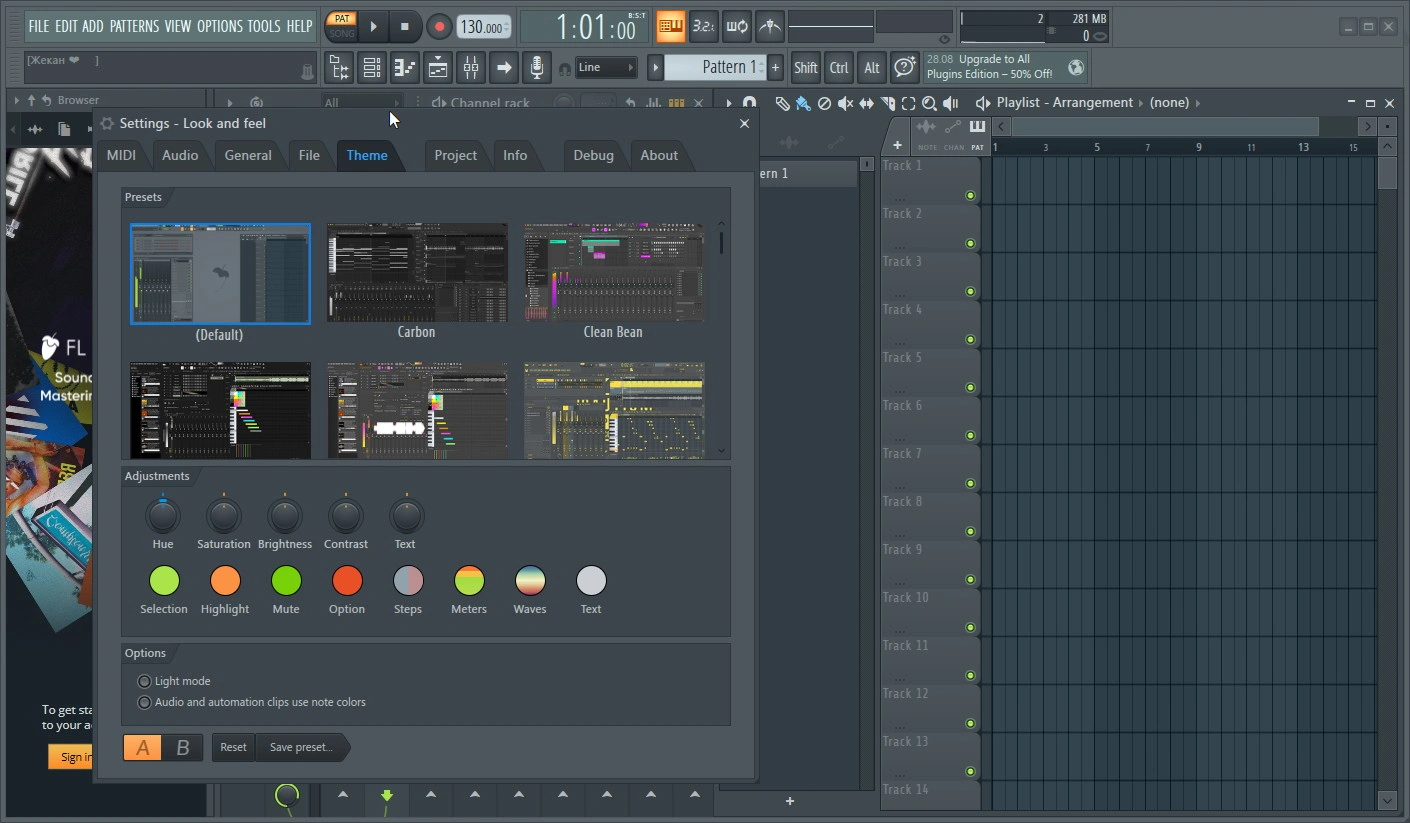Start playback with the Play button
Viewport: 1410px width, 823px height.
click(373, 27)
